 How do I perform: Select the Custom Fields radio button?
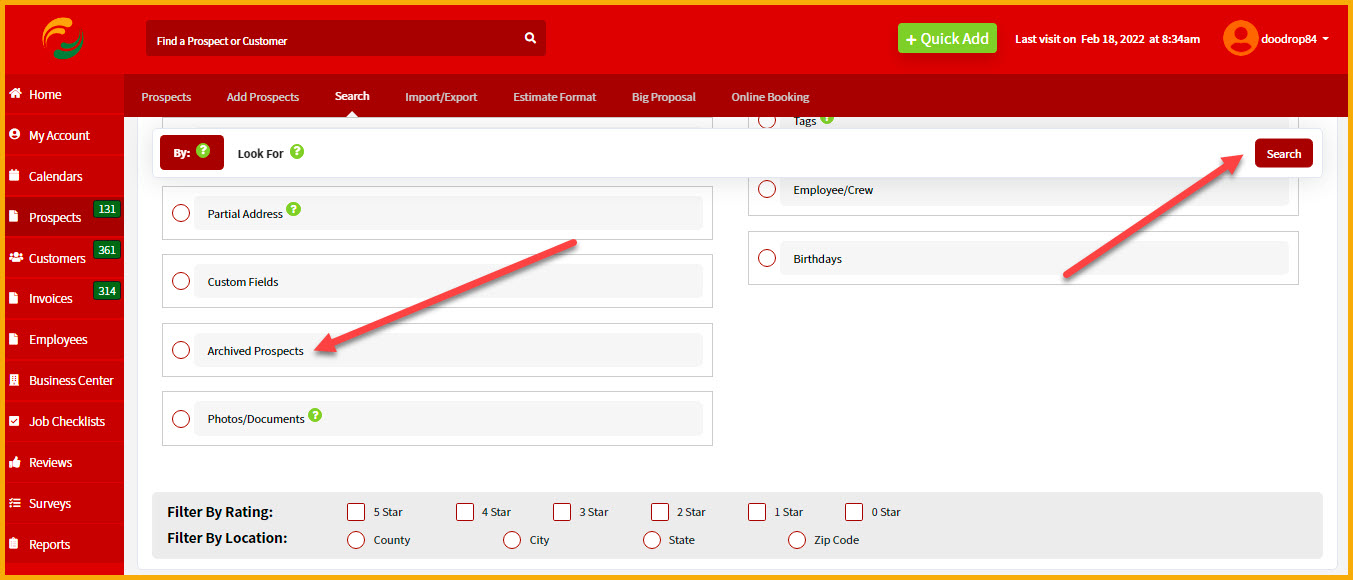tap(181, 281)
